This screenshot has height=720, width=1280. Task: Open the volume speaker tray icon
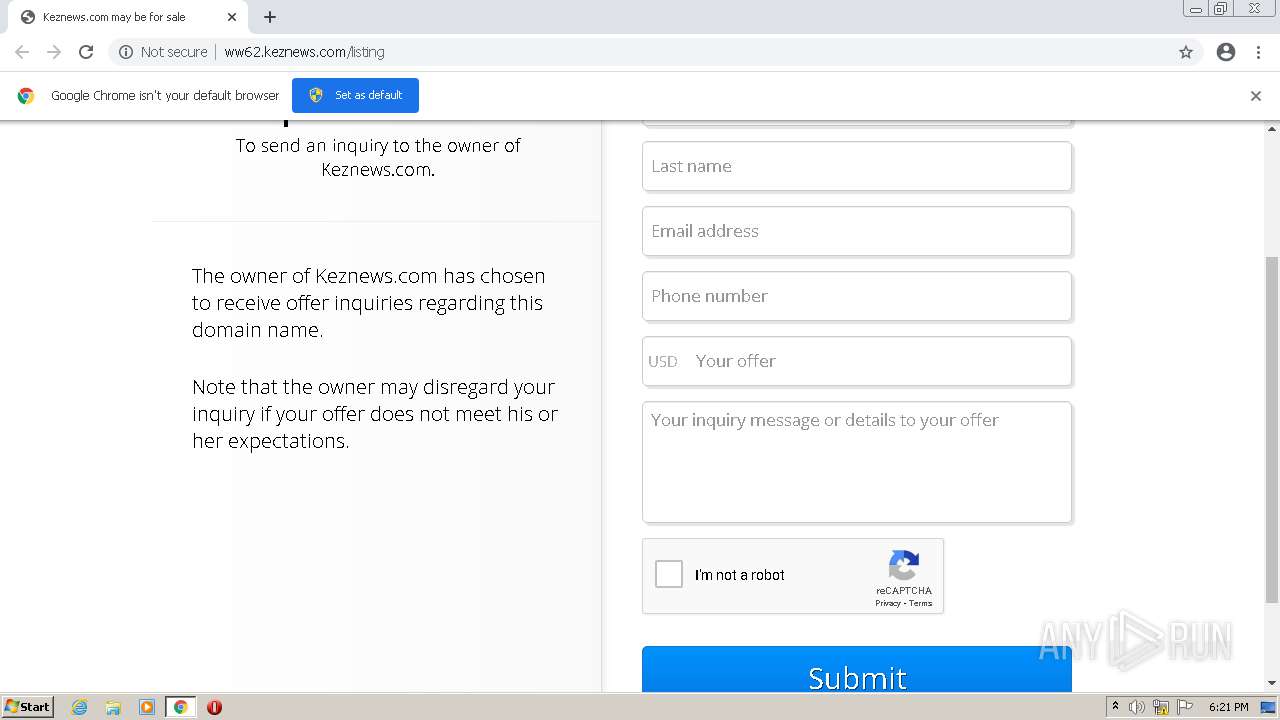1137,707
